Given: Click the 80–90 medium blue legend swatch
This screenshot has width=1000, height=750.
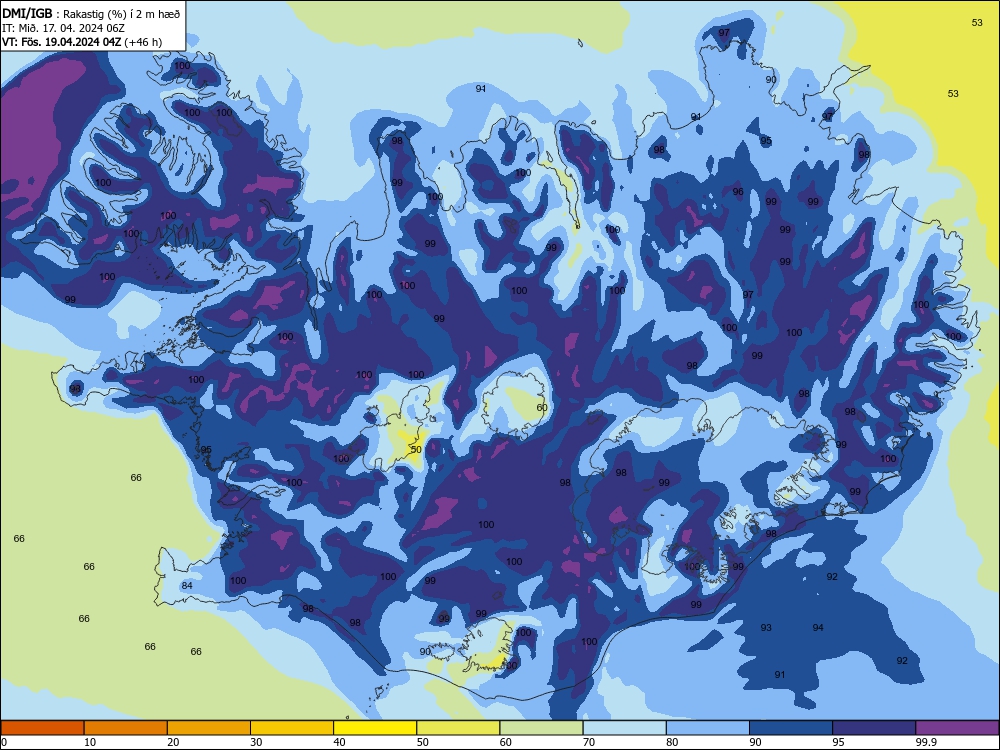Looking at the screenshot, I should pyautogui.click(x=708, y=728).
